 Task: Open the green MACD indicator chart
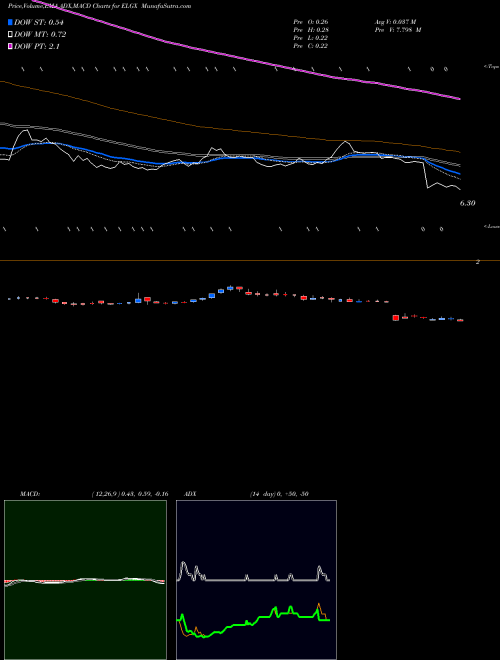[x=85, y=580]
